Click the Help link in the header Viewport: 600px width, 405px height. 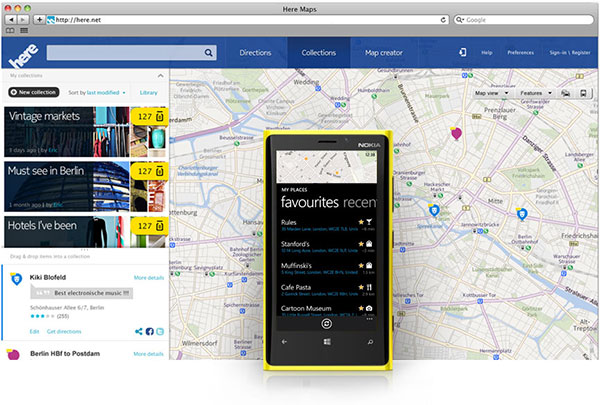pos(487,52)
